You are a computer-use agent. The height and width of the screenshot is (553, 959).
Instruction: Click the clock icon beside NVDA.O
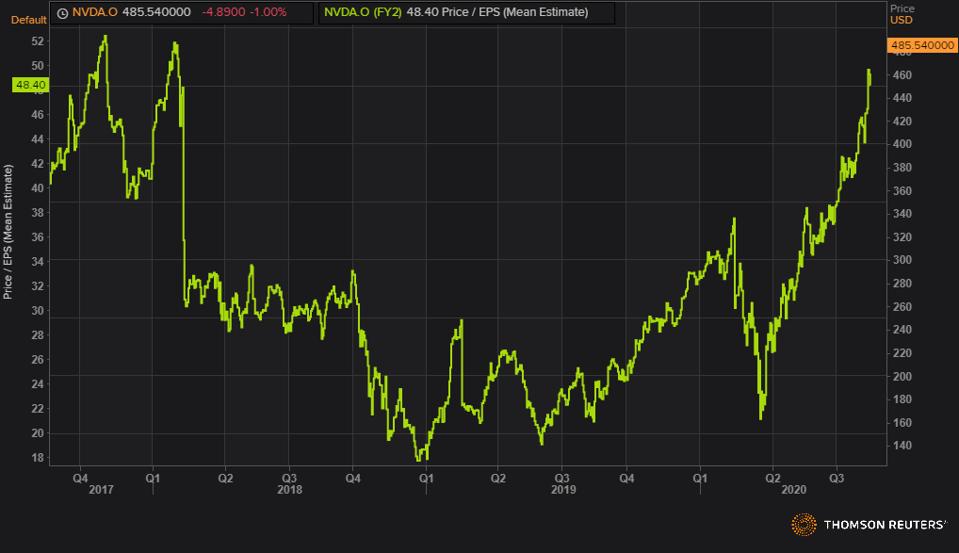pyautogui.click(x=62, y=13)
